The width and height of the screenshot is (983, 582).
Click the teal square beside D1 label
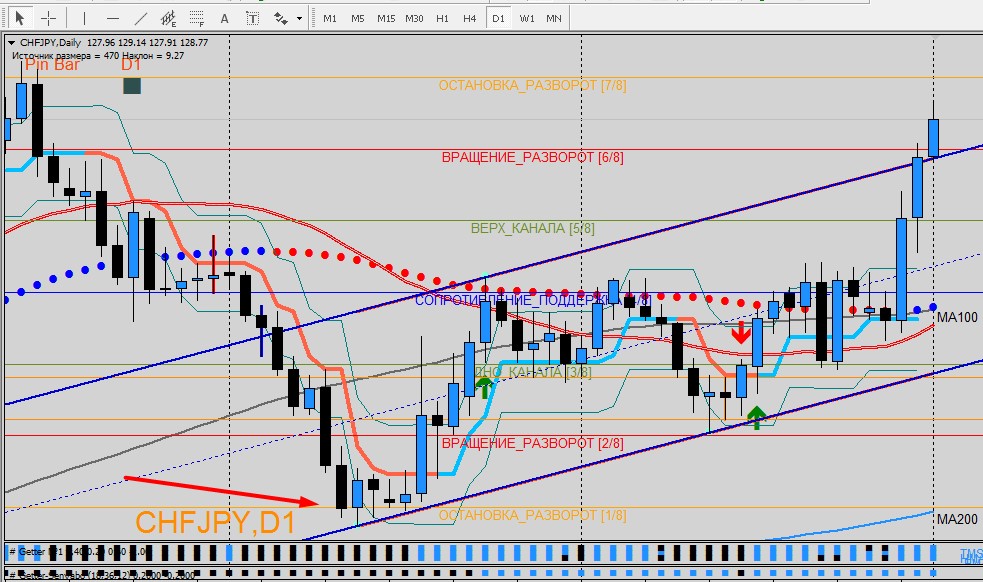point(132,86)
